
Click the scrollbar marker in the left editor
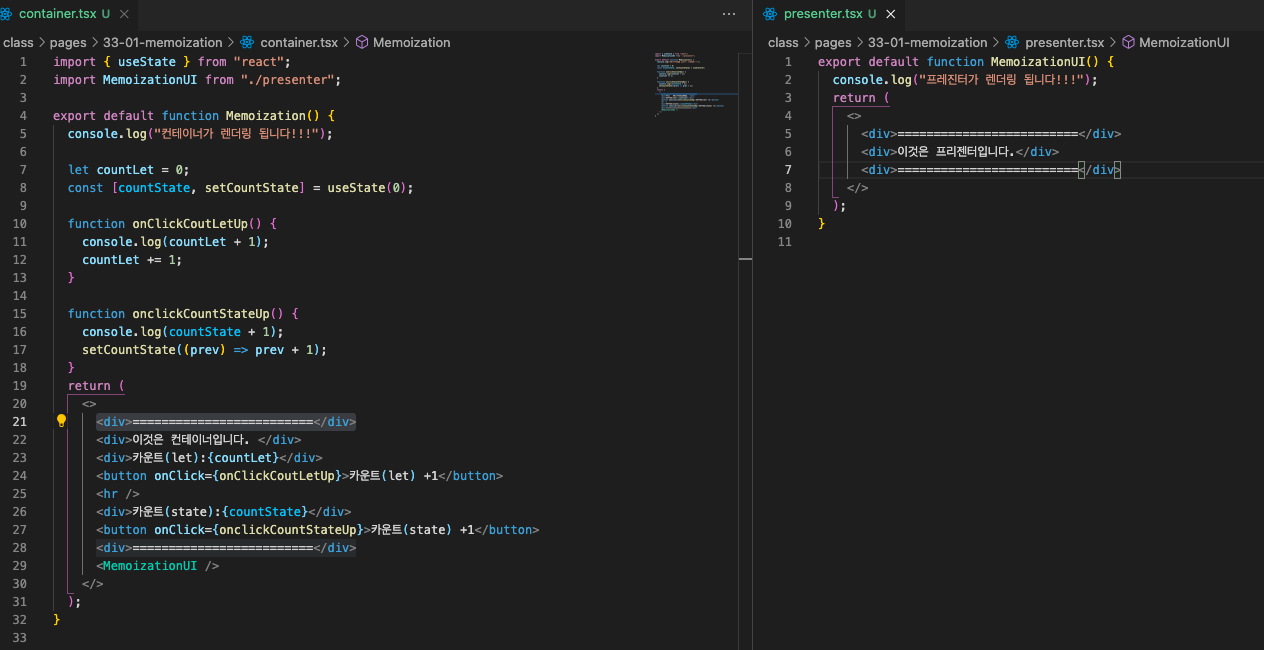tap(744, 259)
